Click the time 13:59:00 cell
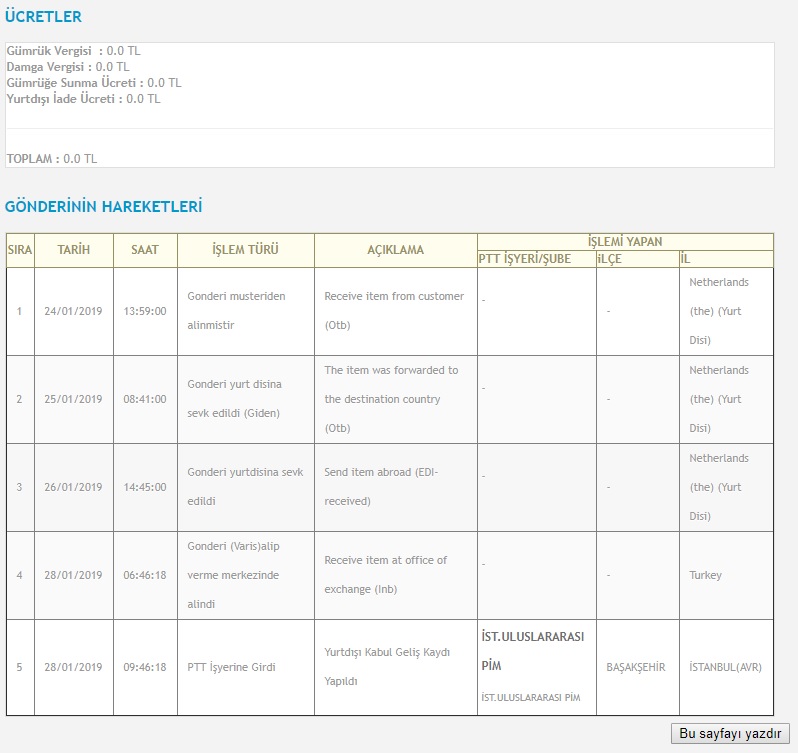This screenshot has height=753, width=798. click(145, 311)
